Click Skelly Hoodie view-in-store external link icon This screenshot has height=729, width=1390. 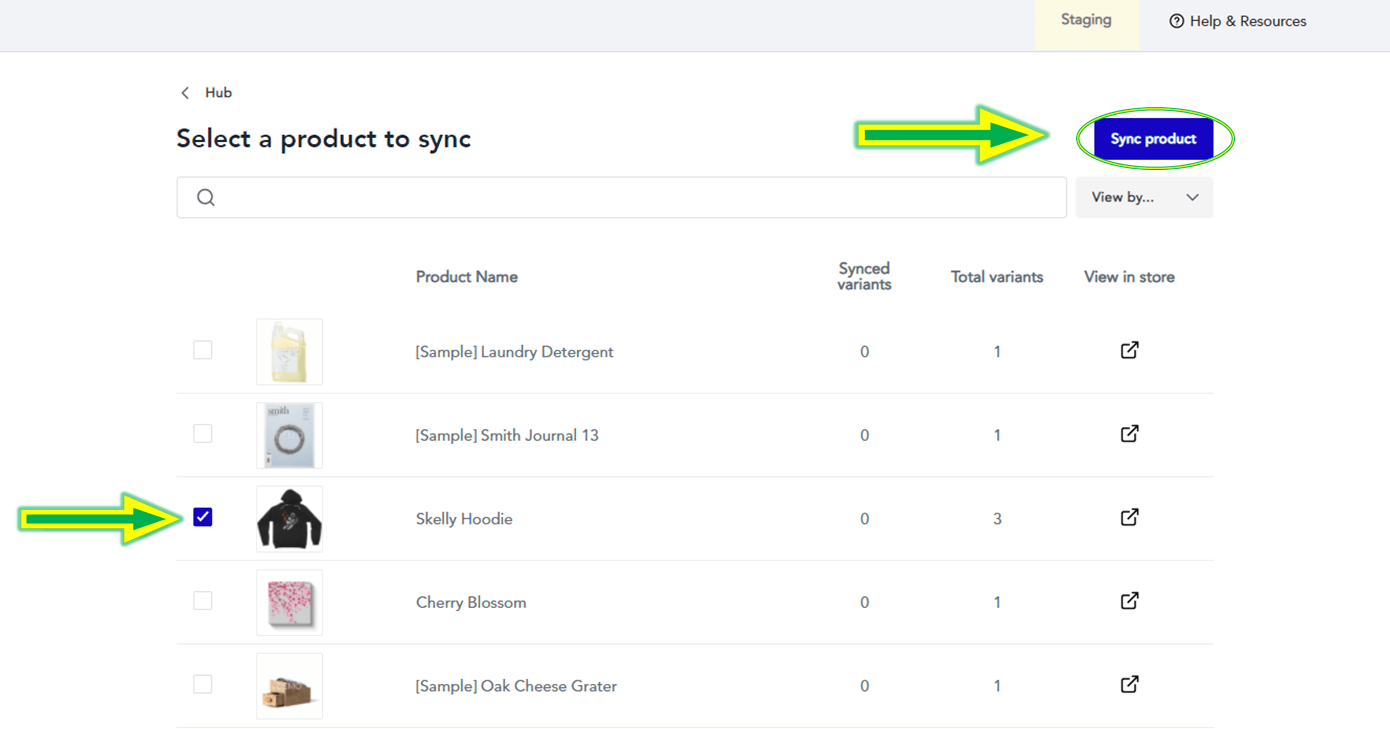coord(1129,517)
